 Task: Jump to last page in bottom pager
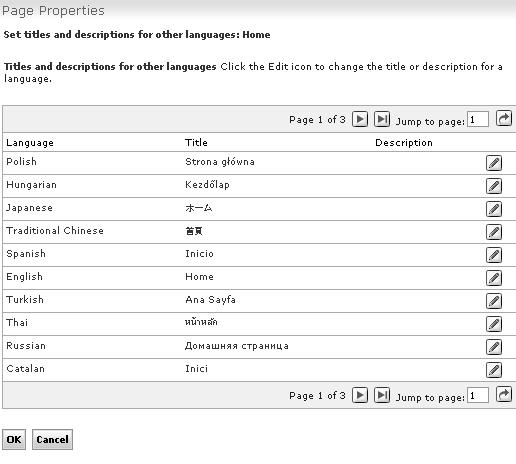click(x=382, y=395)
